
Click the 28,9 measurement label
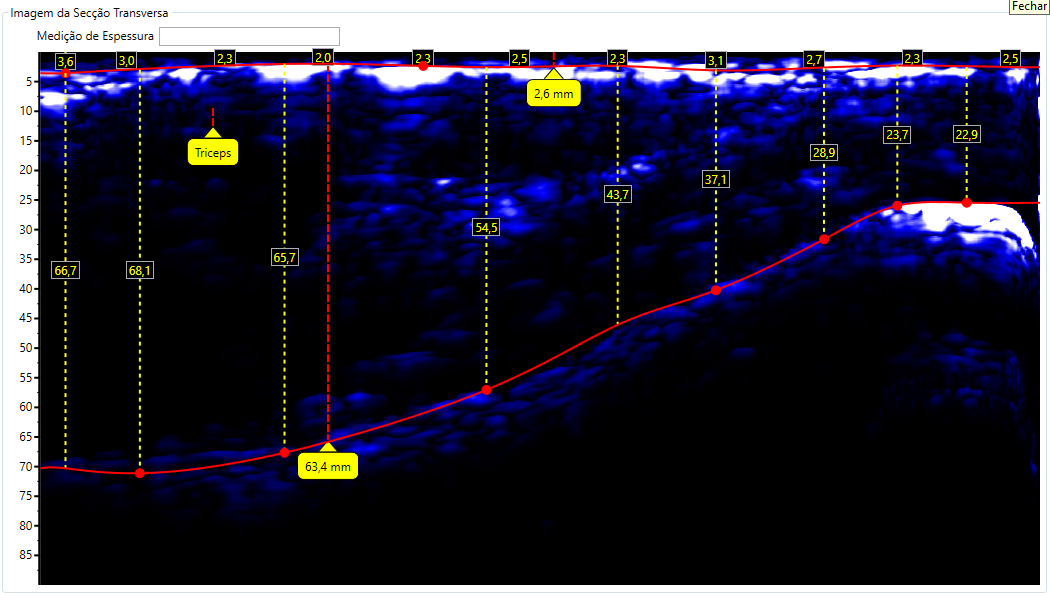(824, 152)
